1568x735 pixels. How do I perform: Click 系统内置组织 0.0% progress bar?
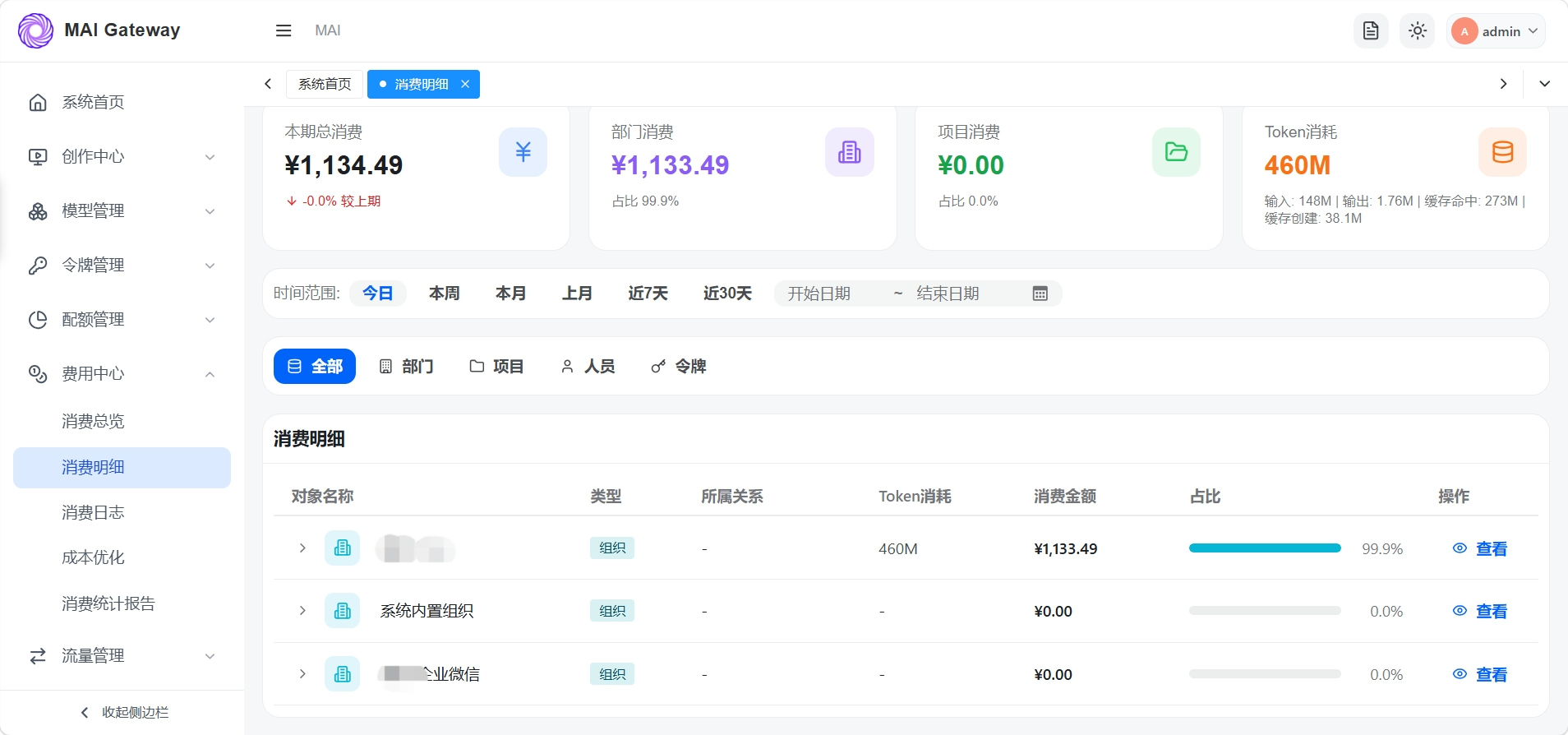pos(1265,611)
